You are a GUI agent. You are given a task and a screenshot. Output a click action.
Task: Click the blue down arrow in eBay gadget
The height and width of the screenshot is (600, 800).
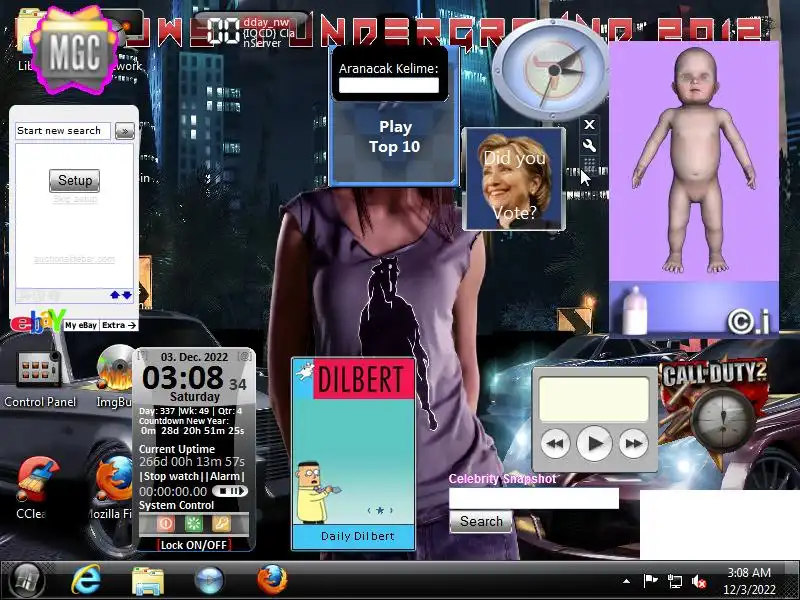[127, 295]
